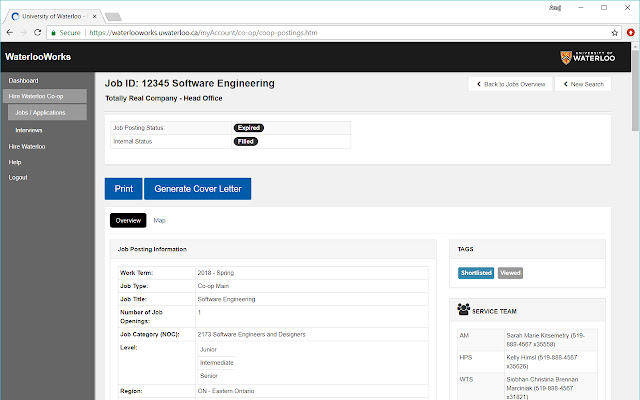This screenshot has width=640, height=400.
Task: Click the Service Team people icon
Action: (x=463, y=310)
